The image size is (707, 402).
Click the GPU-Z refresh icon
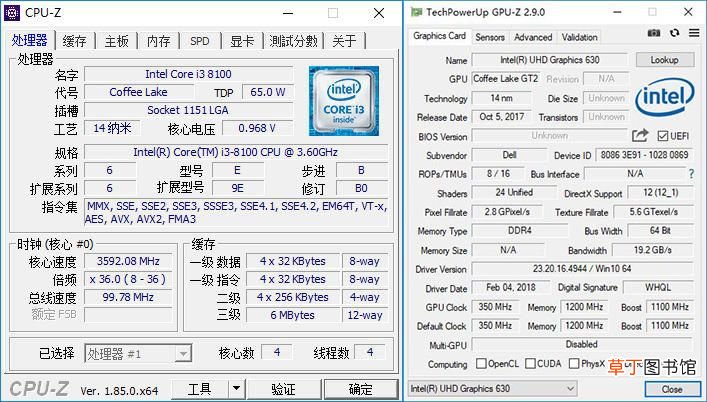(x=675, y=33)
